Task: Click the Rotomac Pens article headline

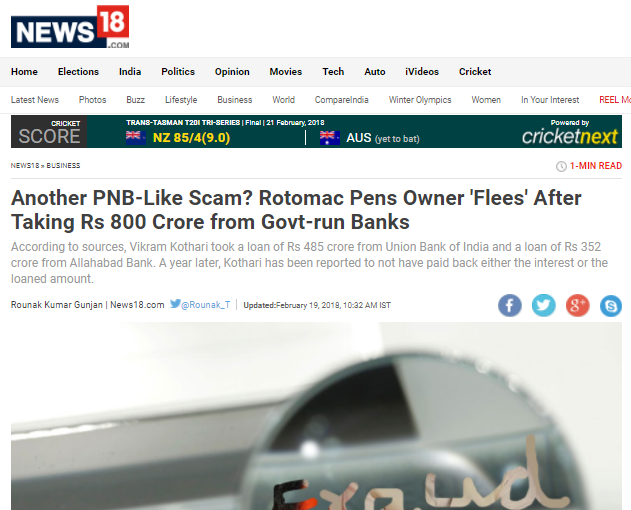Action: click(x=296, y=210)
